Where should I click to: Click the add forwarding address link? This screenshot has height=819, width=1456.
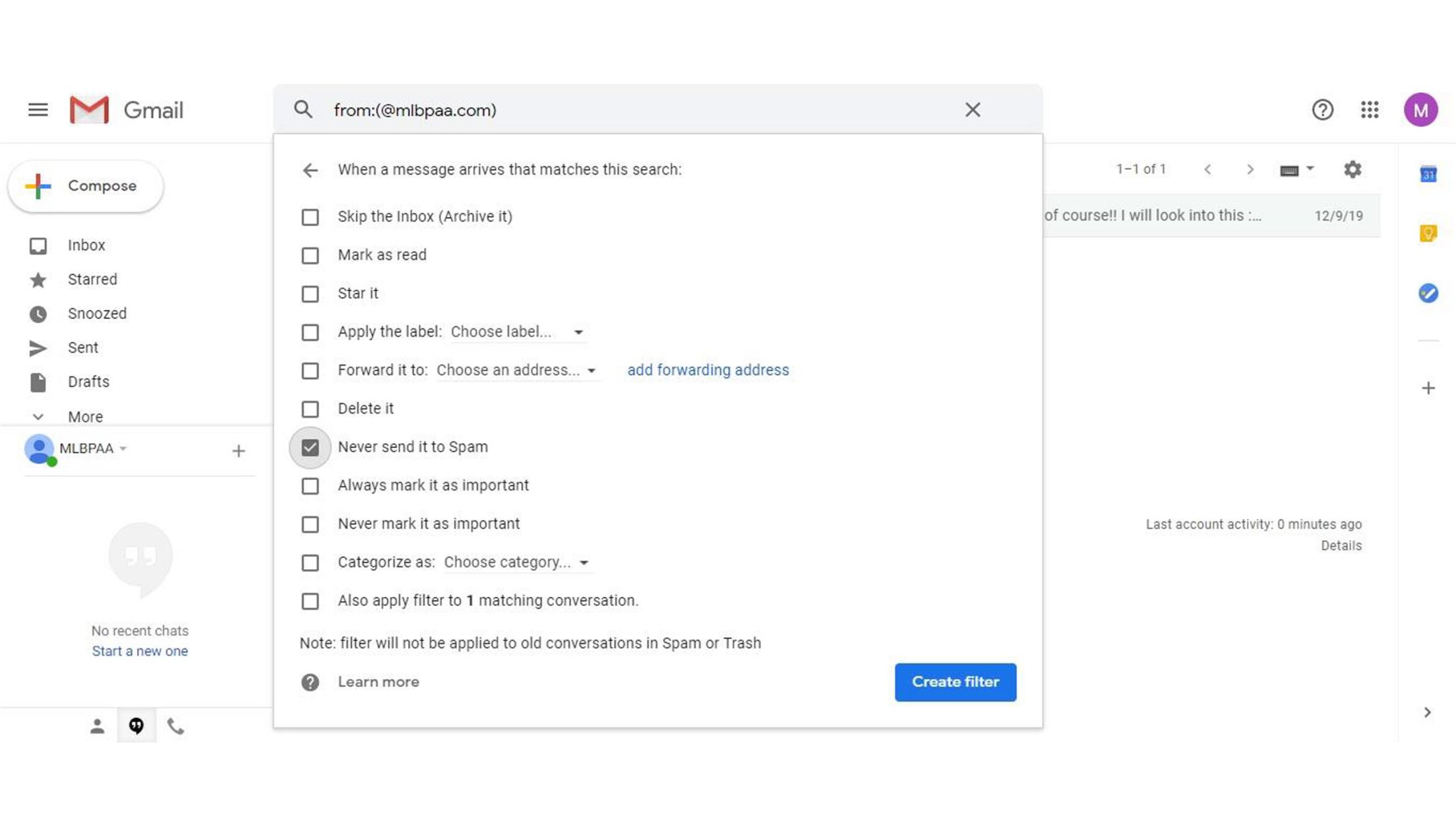point(708,370)
